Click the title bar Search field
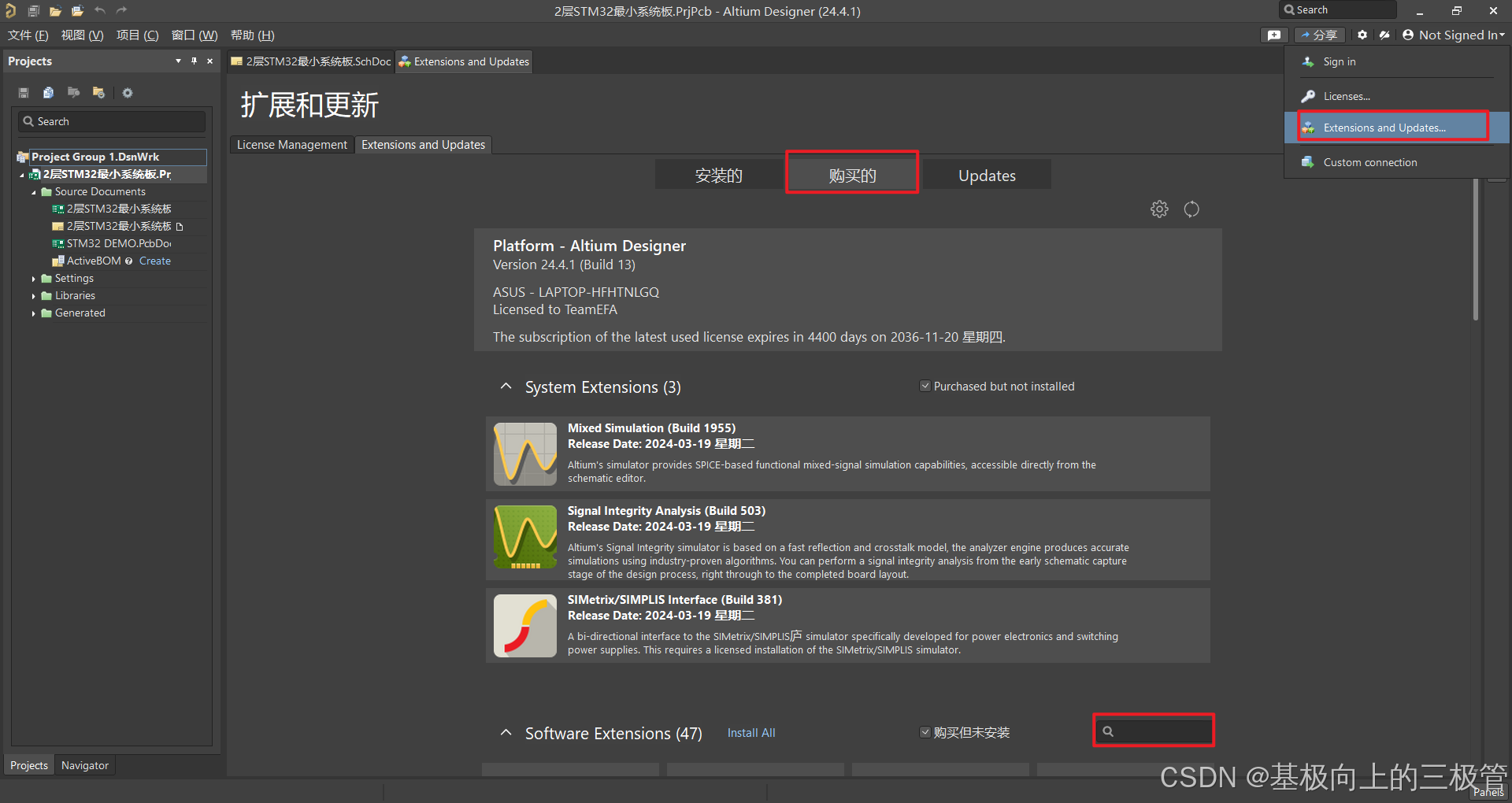Image resolution: width=1512 pixels, height=803 pixels. pos(1338,10)
